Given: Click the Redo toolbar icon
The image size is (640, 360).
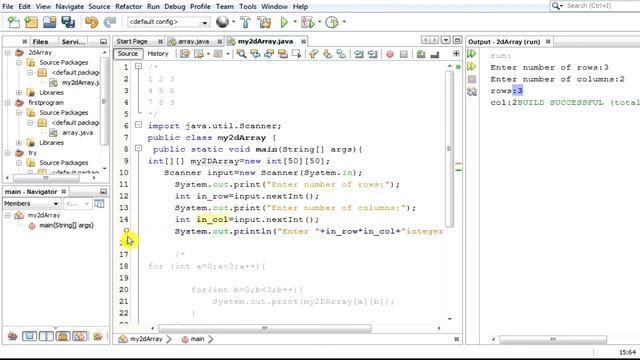Looking at the screenshot, I should 109,22.
